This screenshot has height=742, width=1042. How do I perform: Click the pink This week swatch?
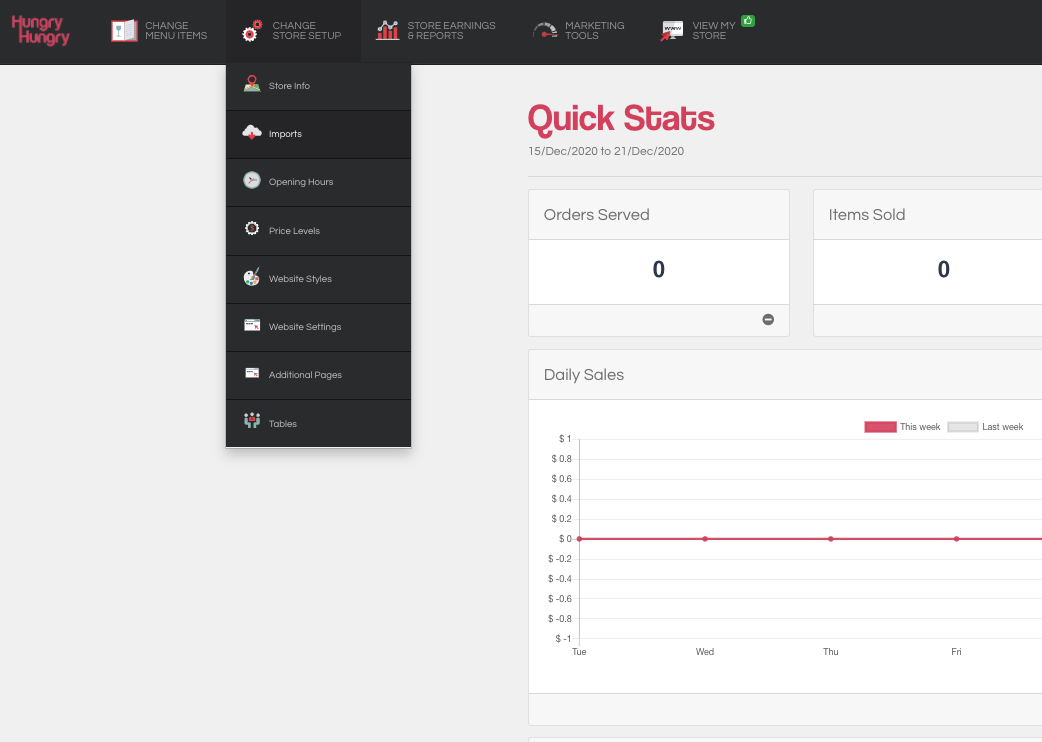[880, 427]
